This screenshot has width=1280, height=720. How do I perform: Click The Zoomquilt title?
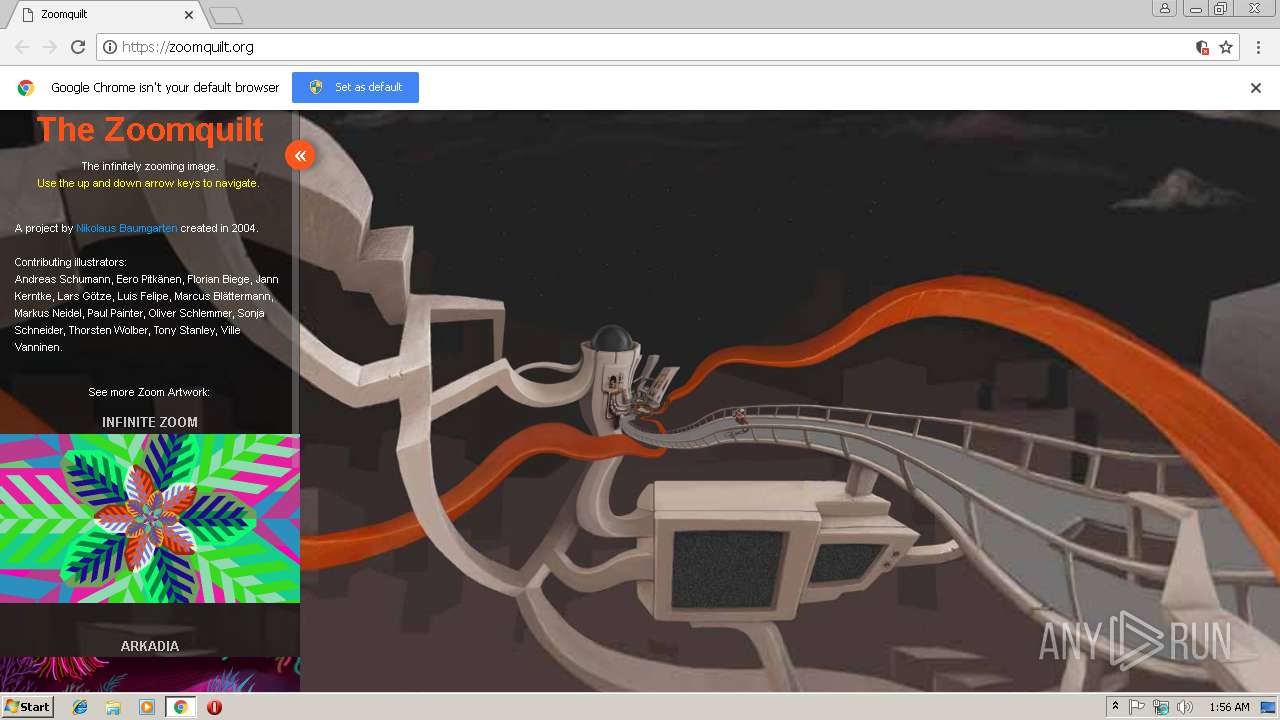[150, 129]
